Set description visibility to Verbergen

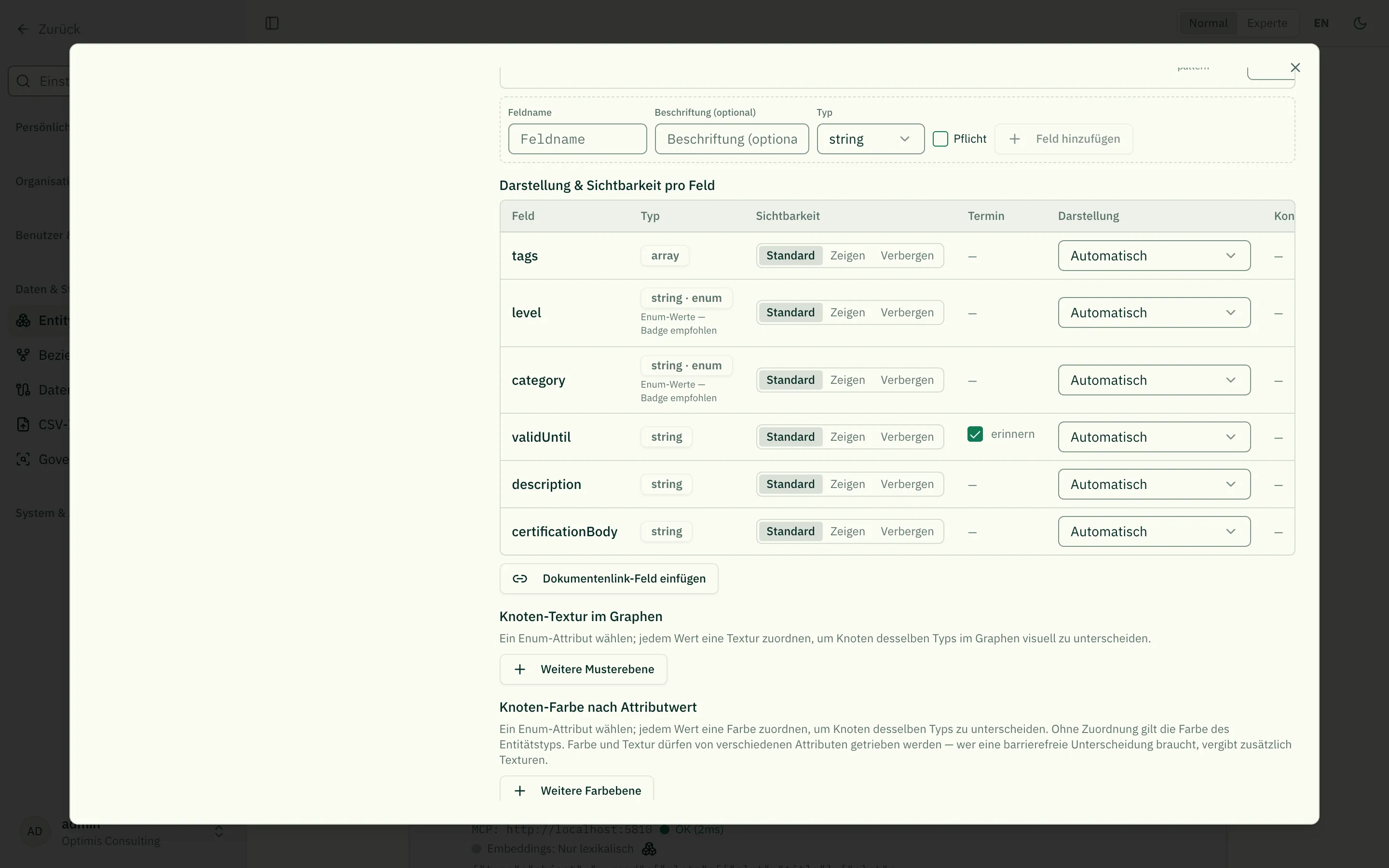(907, 484)
